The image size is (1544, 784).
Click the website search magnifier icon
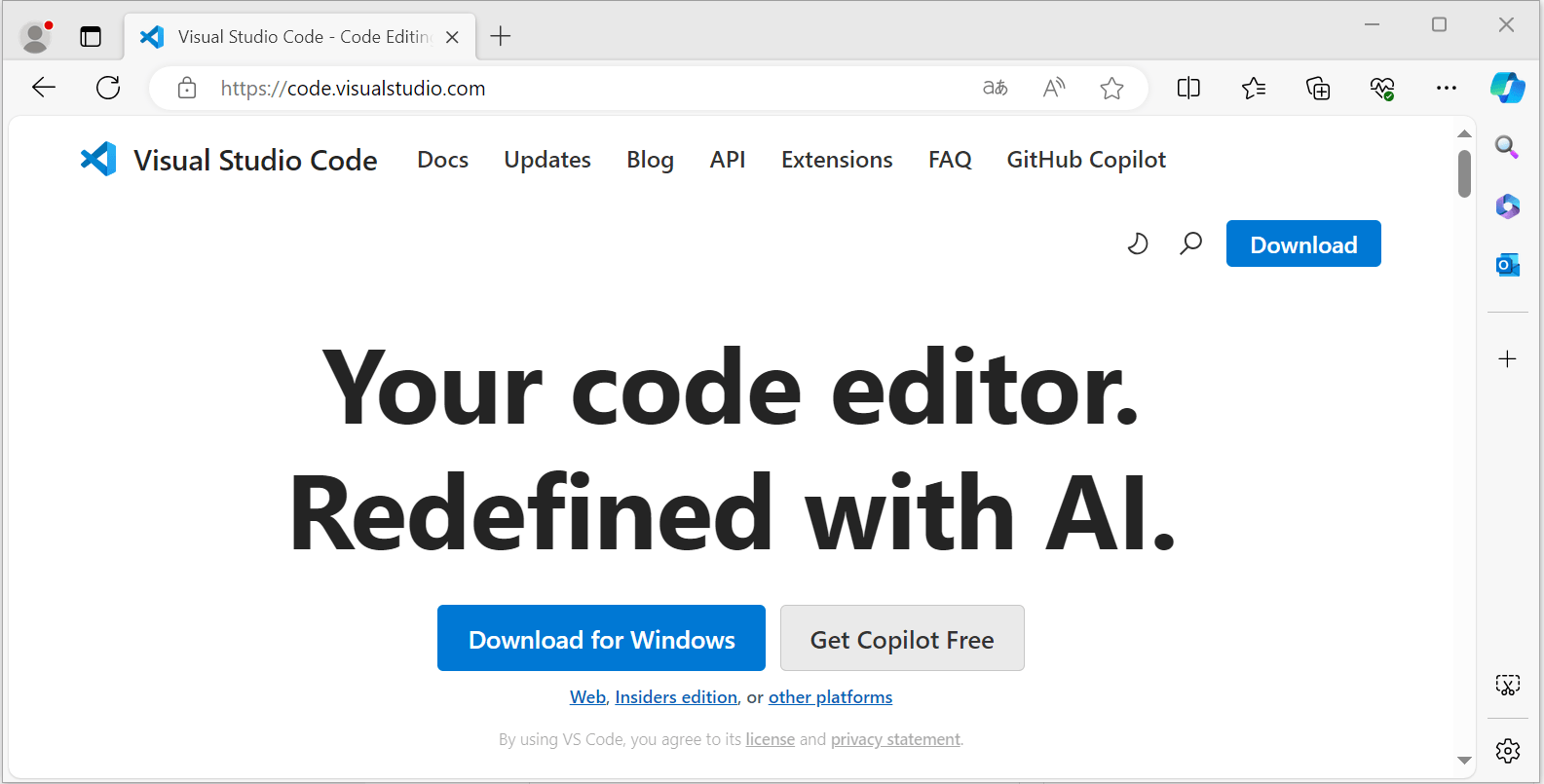pyautogui.click(x=1190, y=243)
